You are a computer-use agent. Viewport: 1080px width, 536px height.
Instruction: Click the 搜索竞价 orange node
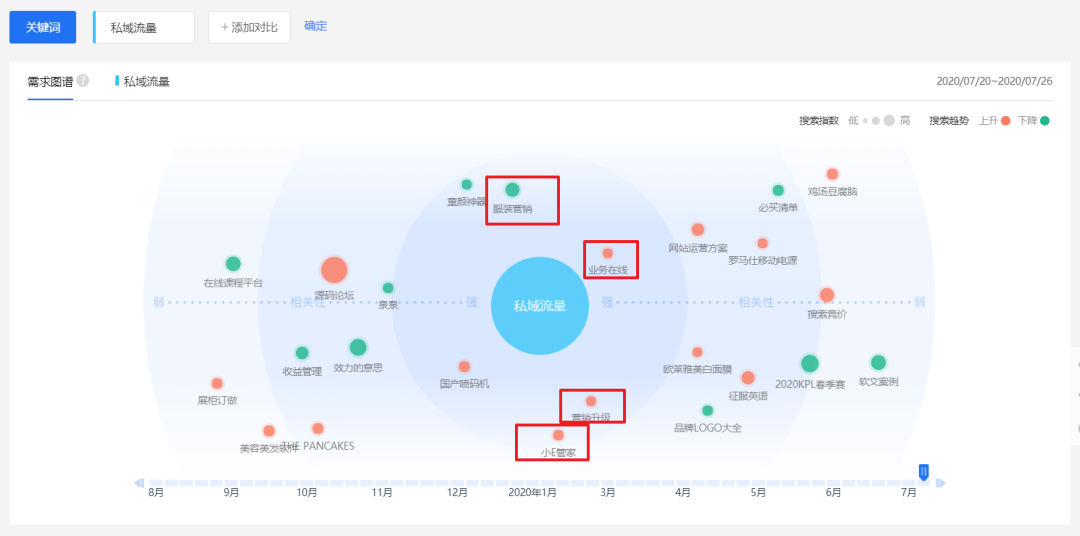(827, 295)
